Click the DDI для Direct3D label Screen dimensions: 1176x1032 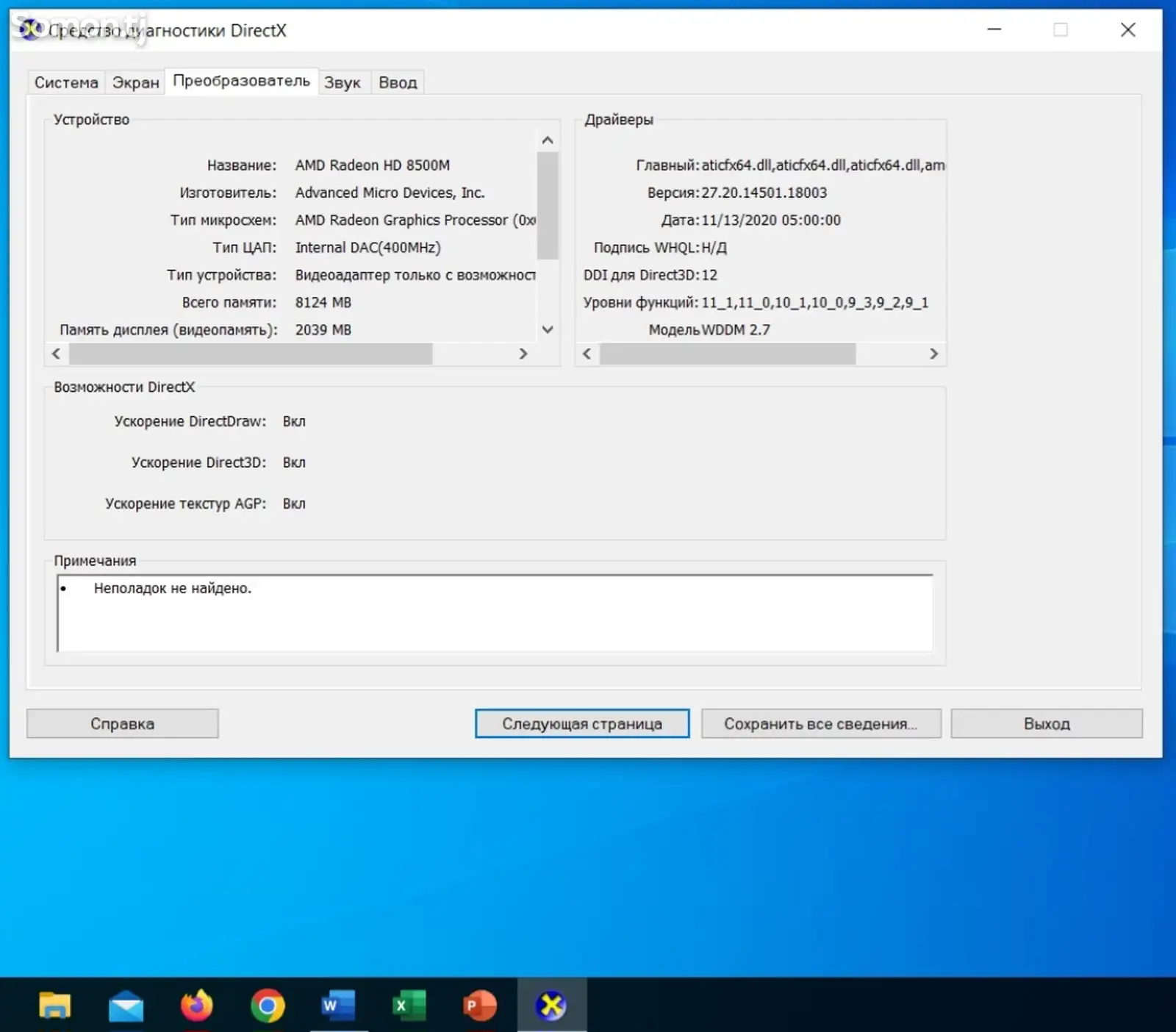point(642,275)
